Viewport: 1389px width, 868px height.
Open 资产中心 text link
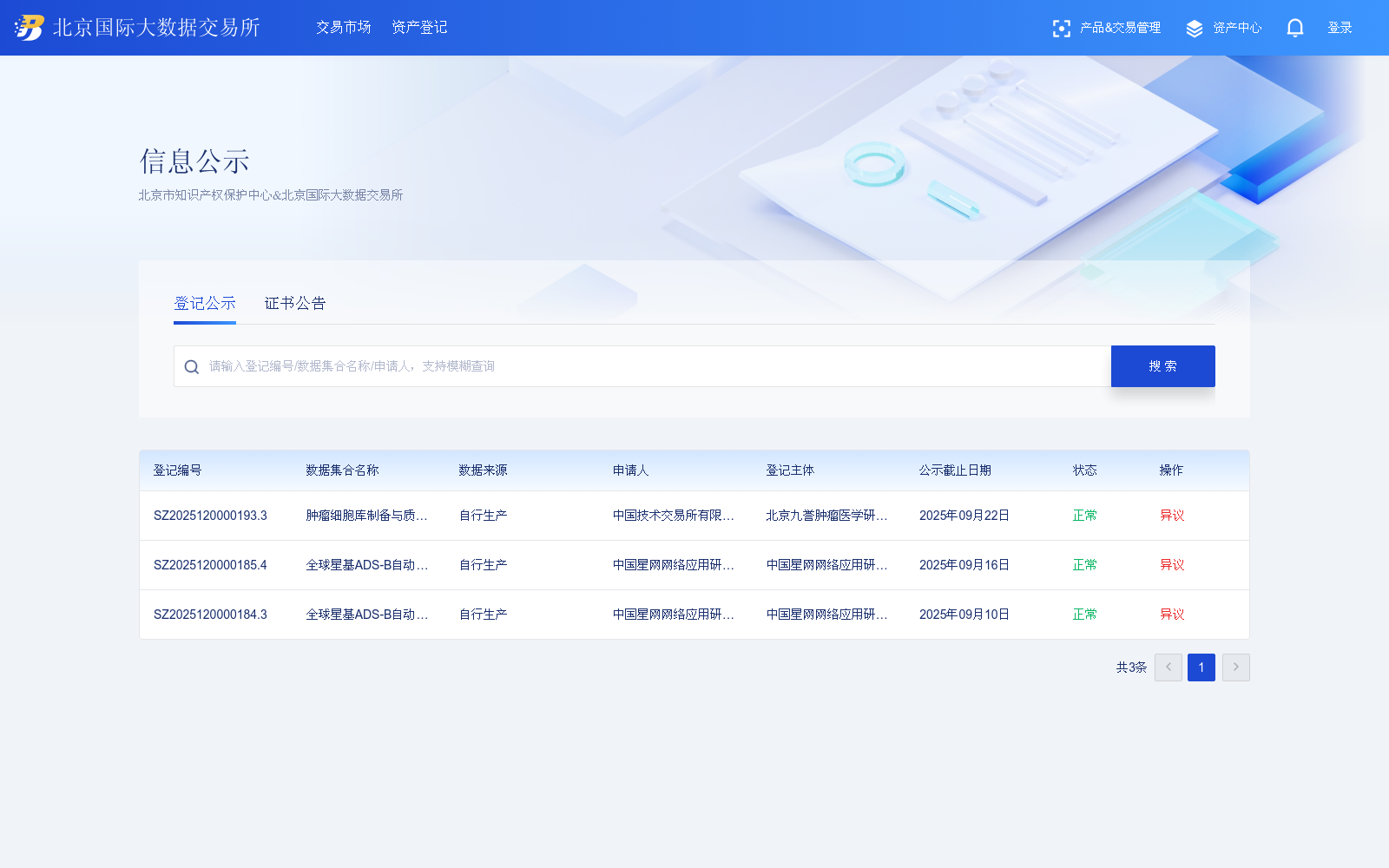click(1237, 28)
